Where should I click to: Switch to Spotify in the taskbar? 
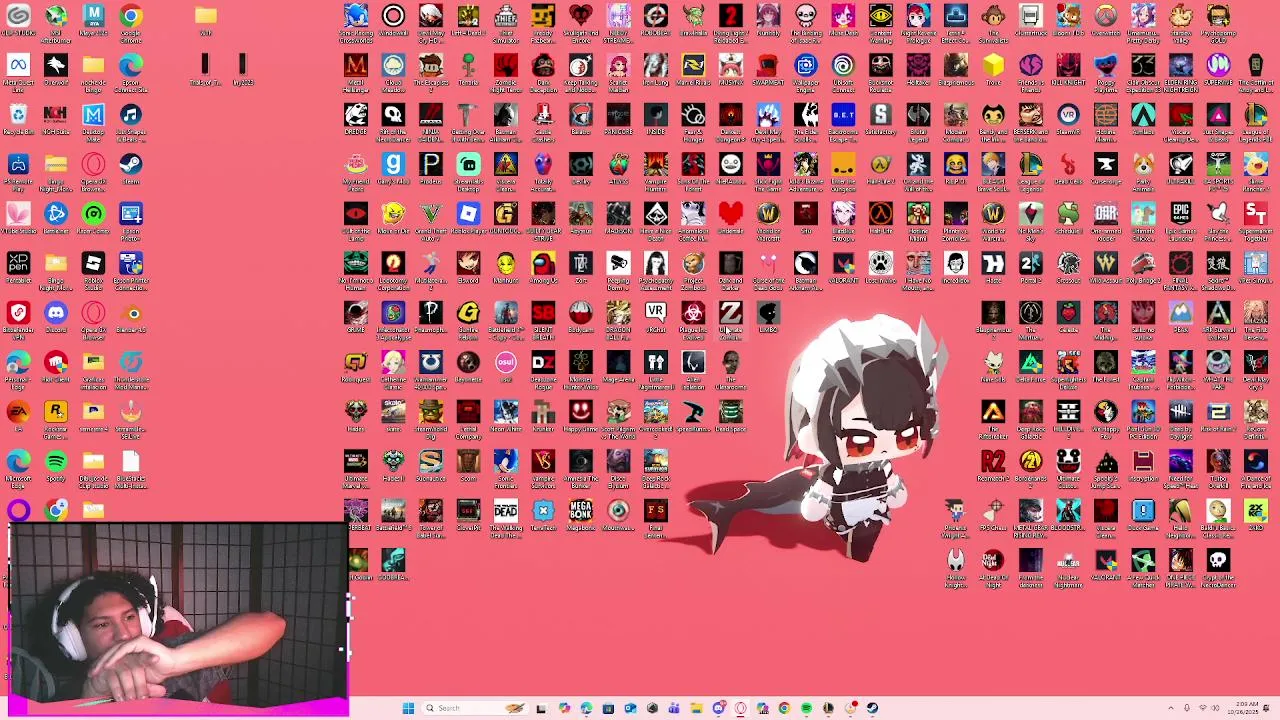pyautogui.click(x=806, y=708)
